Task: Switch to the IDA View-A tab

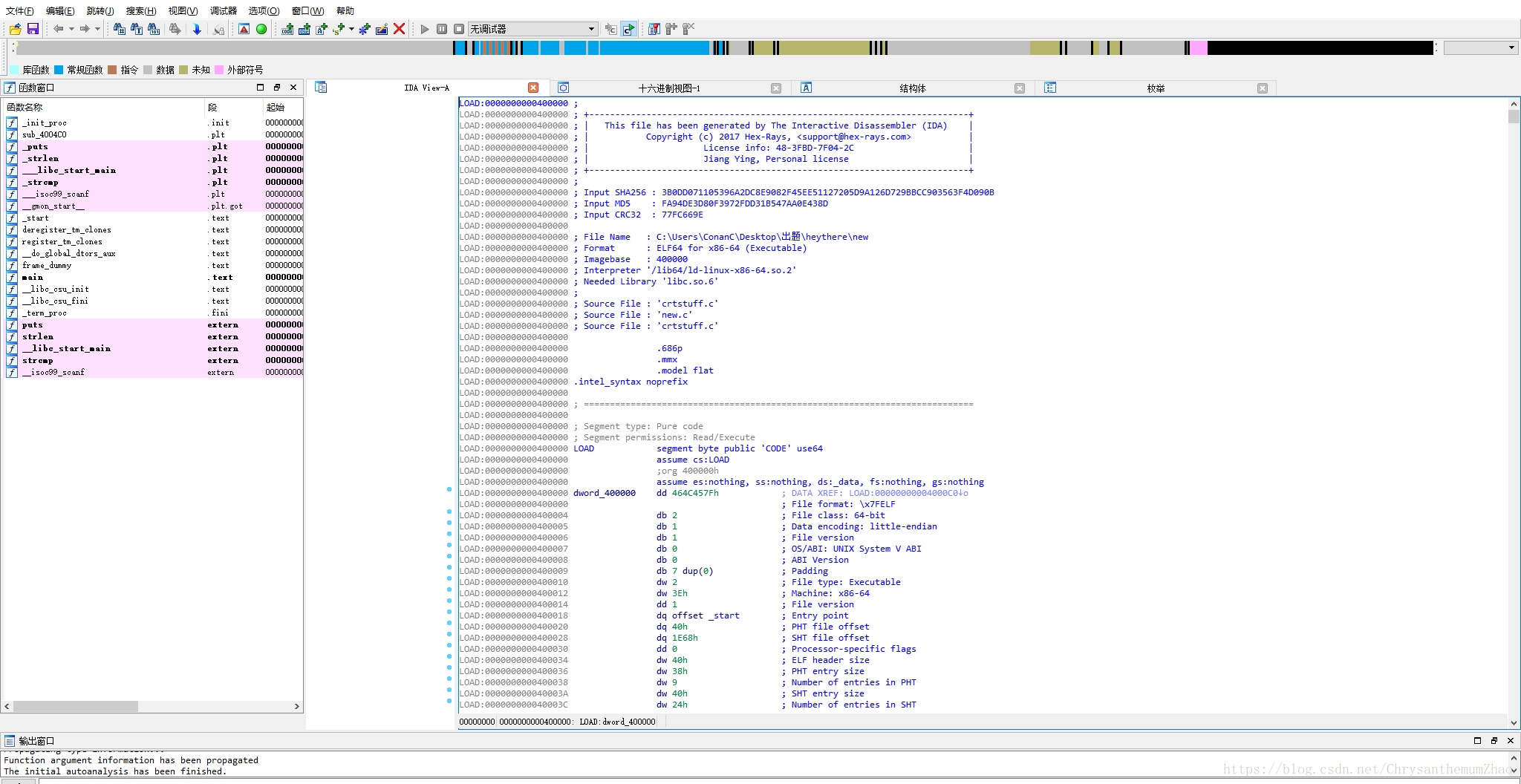Action: 426,88
